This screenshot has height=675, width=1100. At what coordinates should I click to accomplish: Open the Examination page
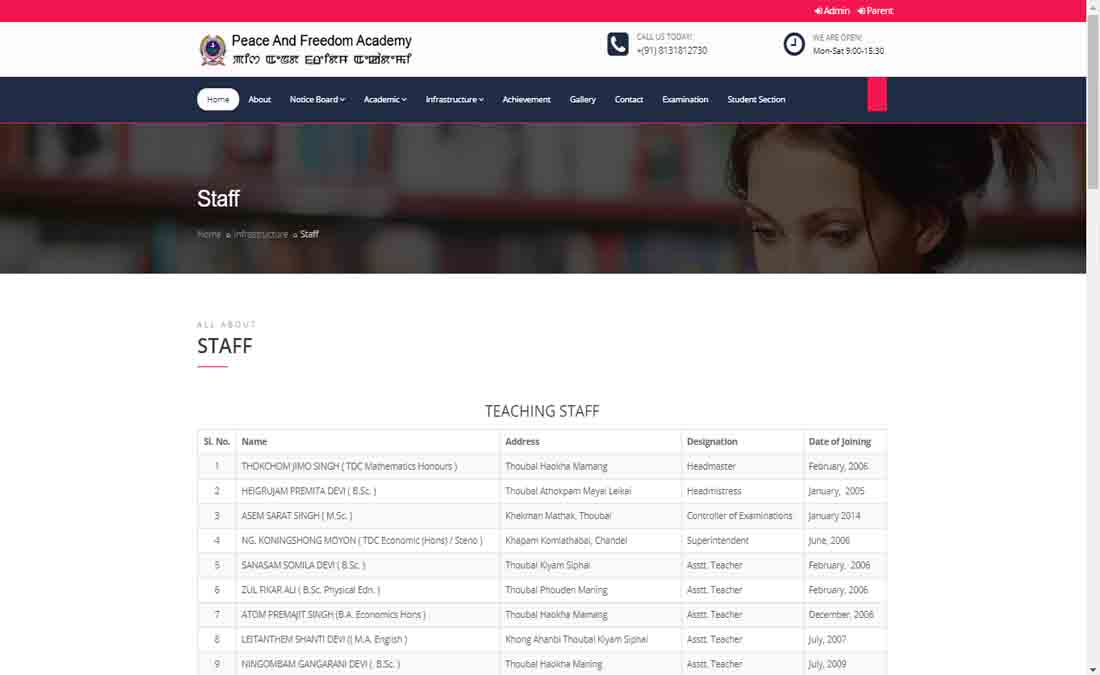point(685,100)
